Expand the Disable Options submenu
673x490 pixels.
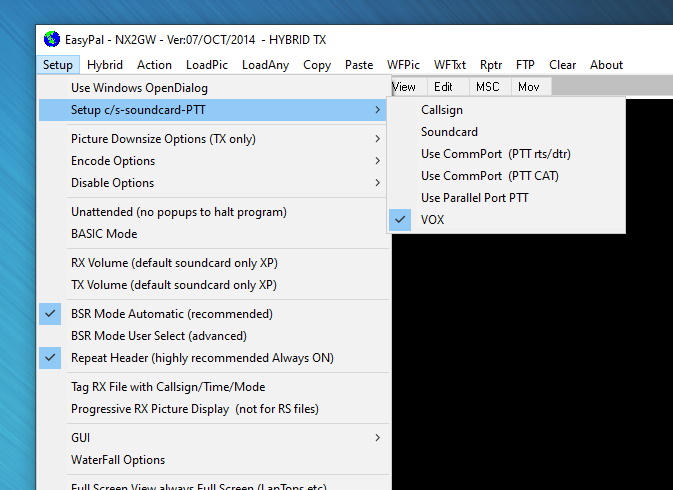tap(112, 183)
